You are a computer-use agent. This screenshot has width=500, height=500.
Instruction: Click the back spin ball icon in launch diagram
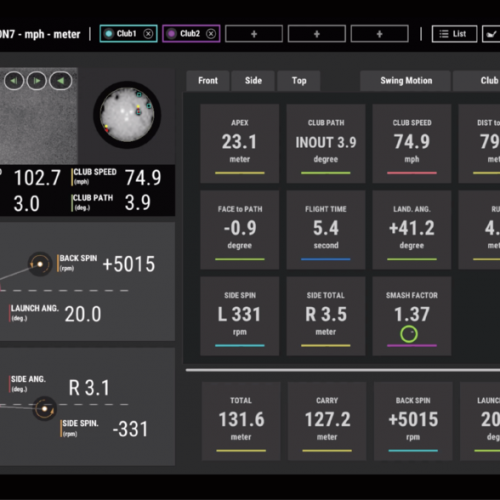(x=40, y=264)
